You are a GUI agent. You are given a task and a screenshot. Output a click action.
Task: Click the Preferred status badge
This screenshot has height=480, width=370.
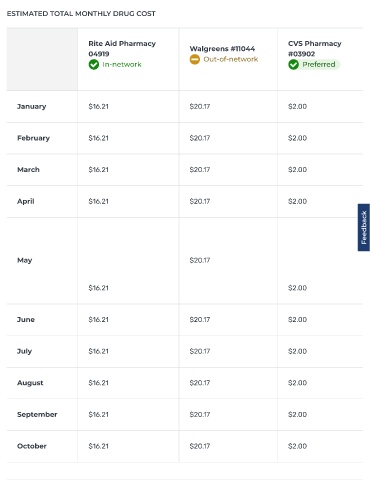pos(314,64)
